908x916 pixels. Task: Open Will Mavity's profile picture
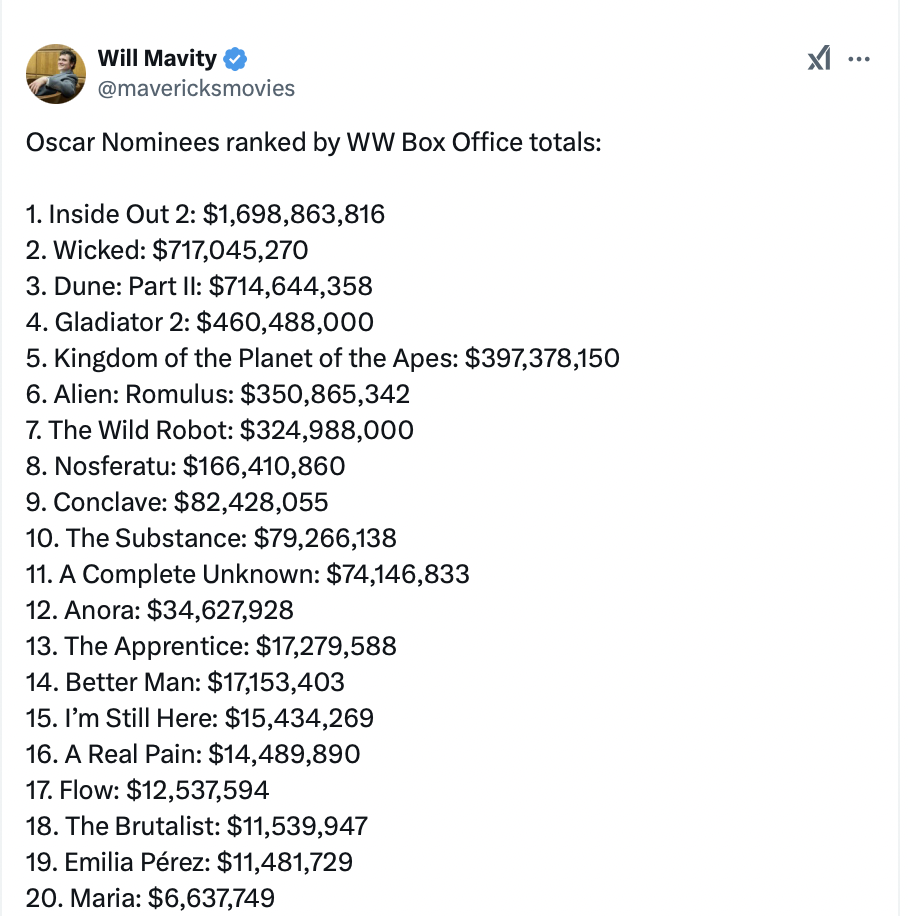pyautogui.click(x=56, y=73)
